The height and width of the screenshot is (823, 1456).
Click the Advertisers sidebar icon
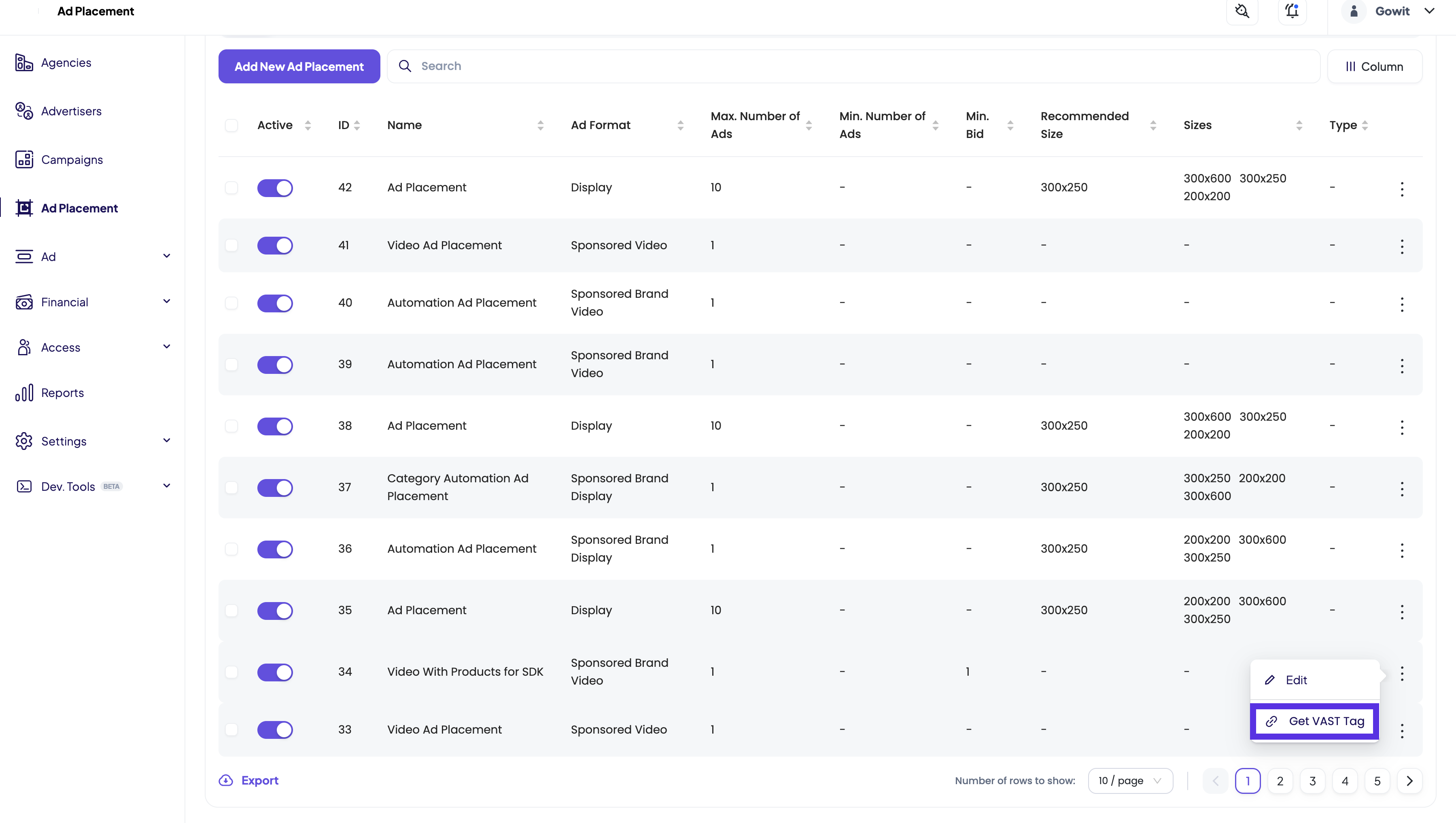(x=24, y=111)
